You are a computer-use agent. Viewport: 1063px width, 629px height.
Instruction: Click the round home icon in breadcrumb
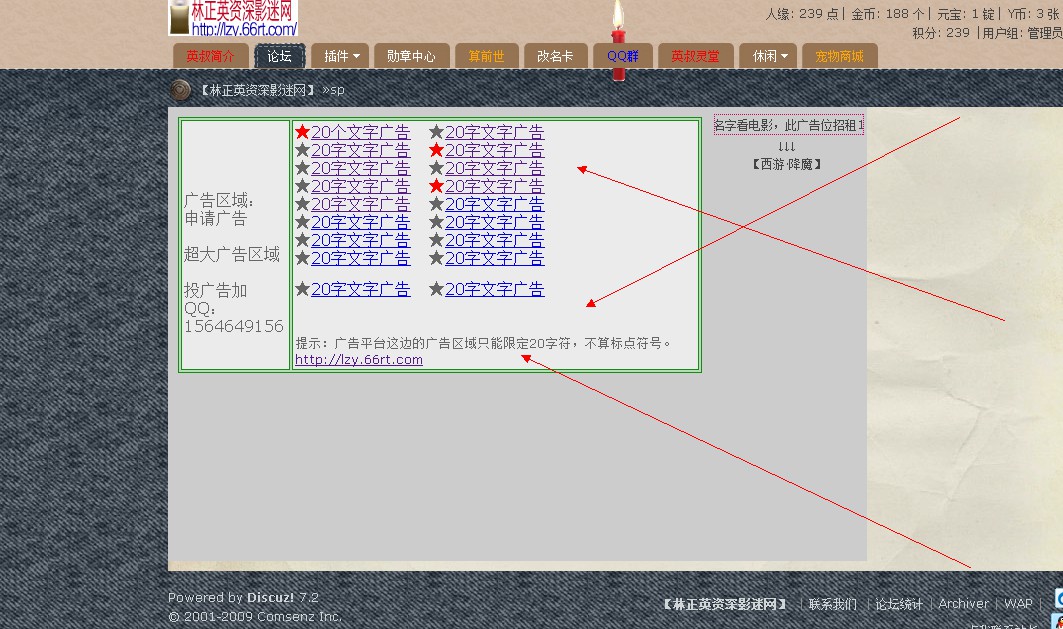pyautogui.click(x=180, y=90)
